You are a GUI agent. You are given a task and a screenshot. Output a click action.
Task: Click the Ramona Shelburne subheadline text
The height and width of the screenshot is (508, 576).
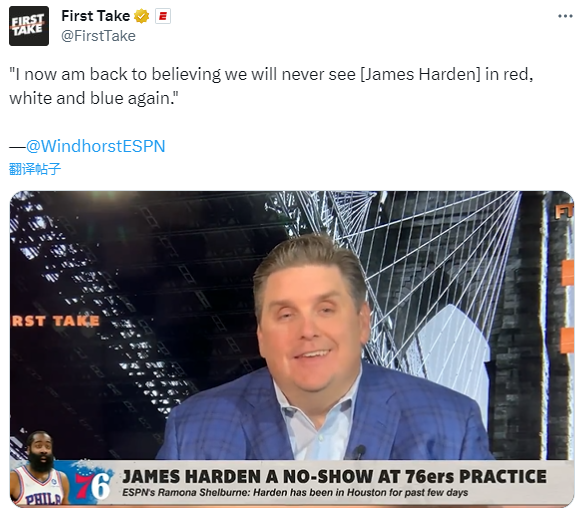click(295, 492)
